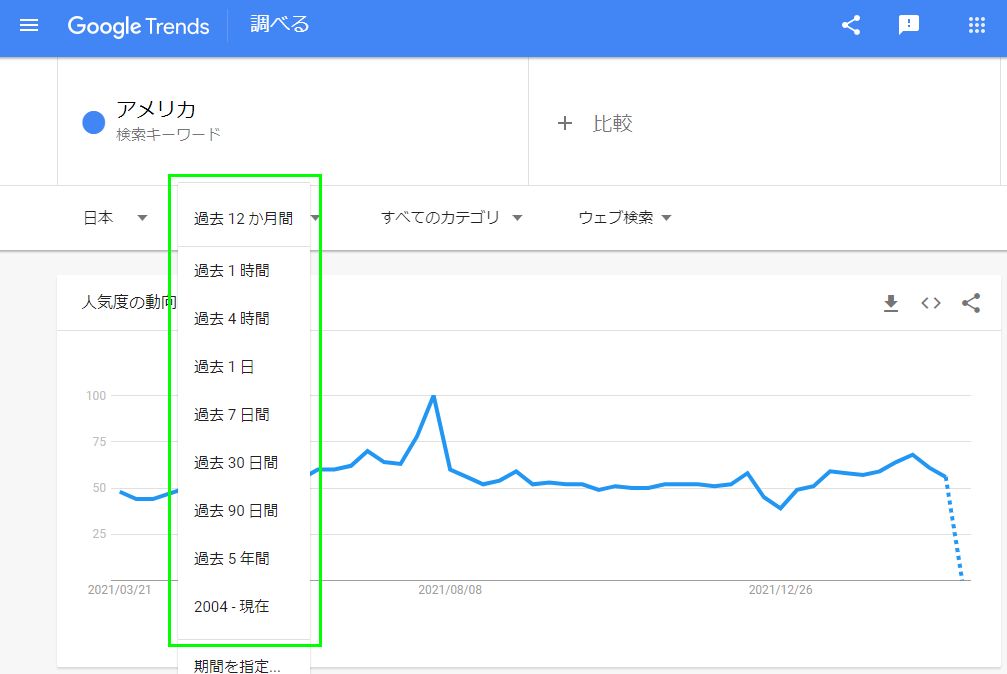Edit the アメリカ search term
Viewport: 1007px width, 674px height.
(156, 110)
